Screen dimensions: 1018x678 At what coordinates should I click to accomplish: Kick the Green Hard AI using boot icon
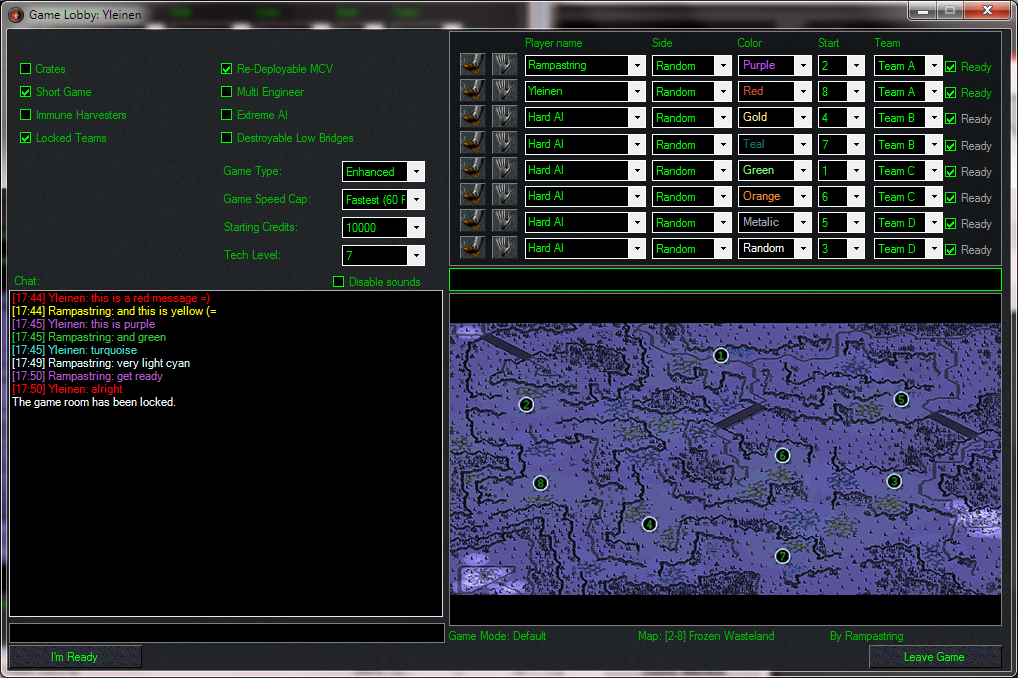click(472, 170)
